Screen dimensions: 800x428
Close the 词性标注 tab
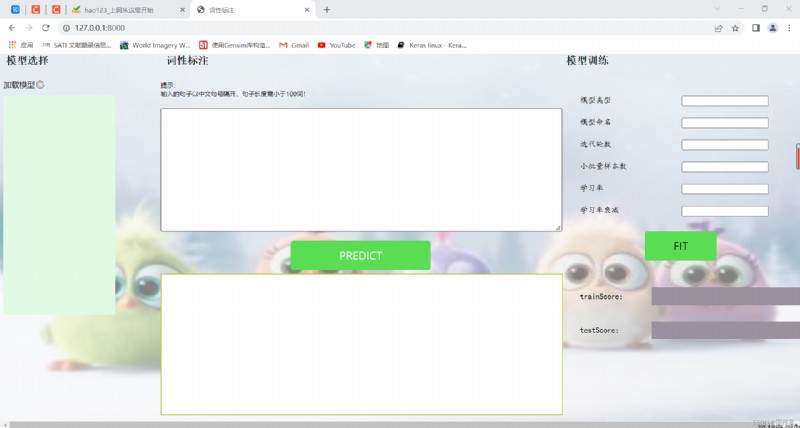(307, 10)
